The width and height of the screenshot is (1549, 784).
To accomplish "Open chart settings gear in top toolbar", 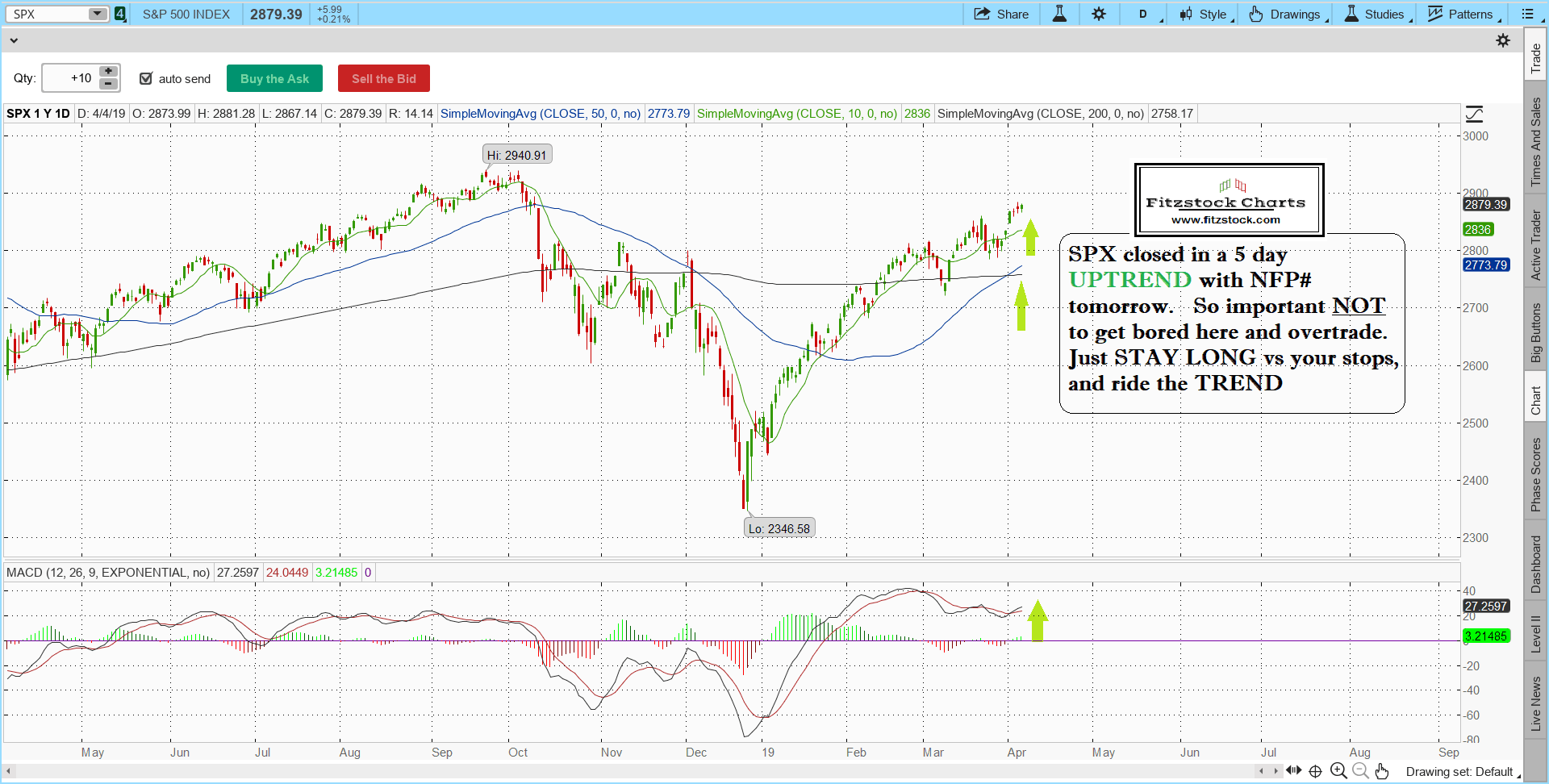I will click(1099, 14).
